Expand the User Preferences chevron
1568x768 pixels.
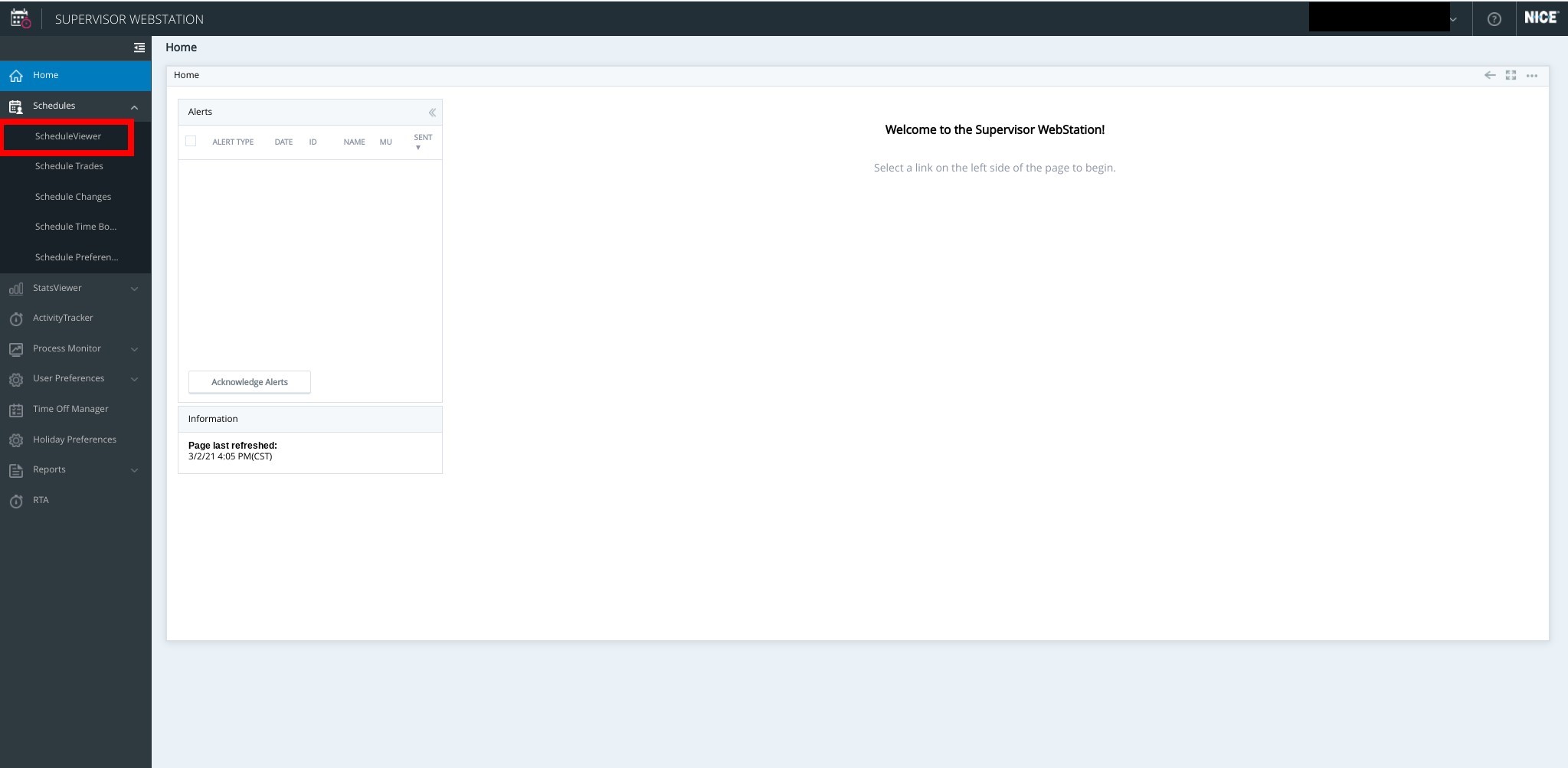tap(135, 379)
